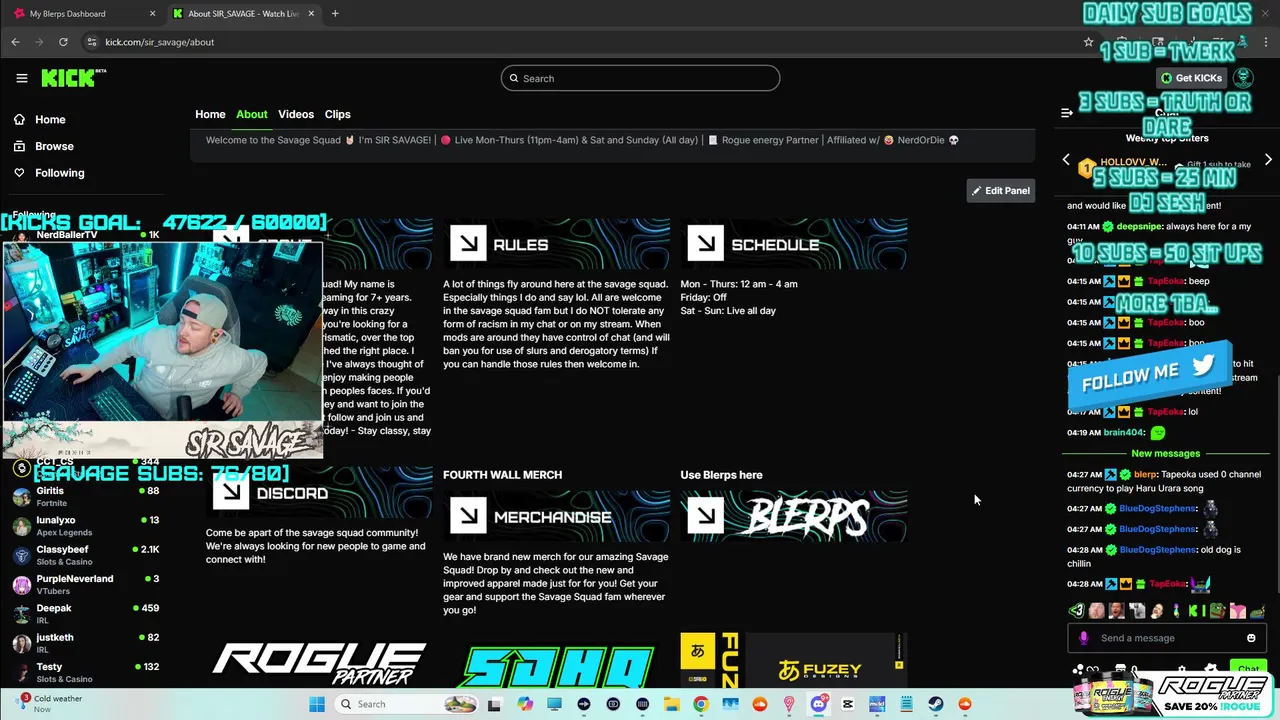Open the Windows Start menu
The height and width of the screenshot is (720, 1280).
pyautogui.click(x=317, y=704)
